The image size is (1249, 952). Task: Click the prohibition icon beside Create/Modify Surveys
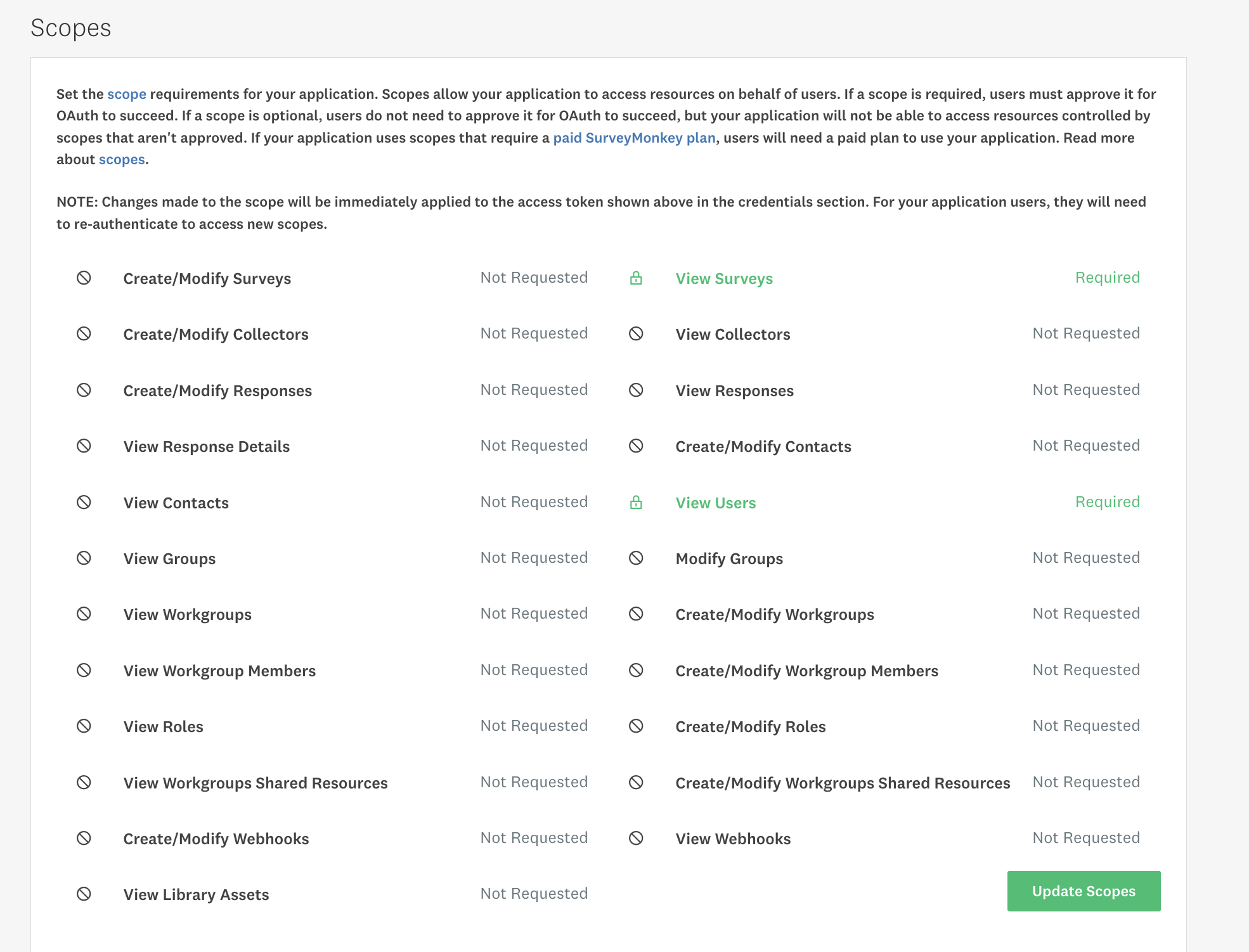84,278
